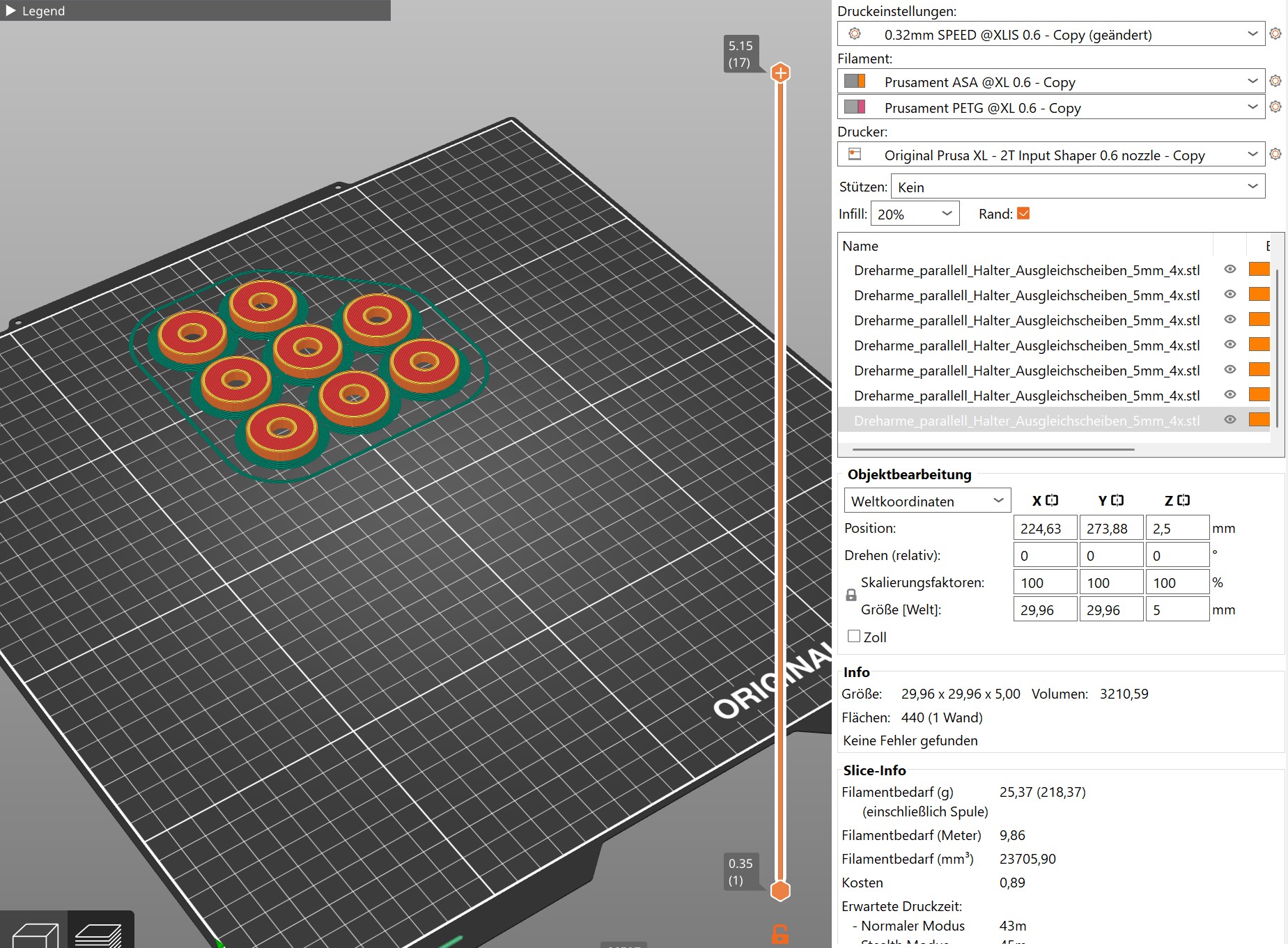Click the Größe Y field 29,96

[1111, 609]
